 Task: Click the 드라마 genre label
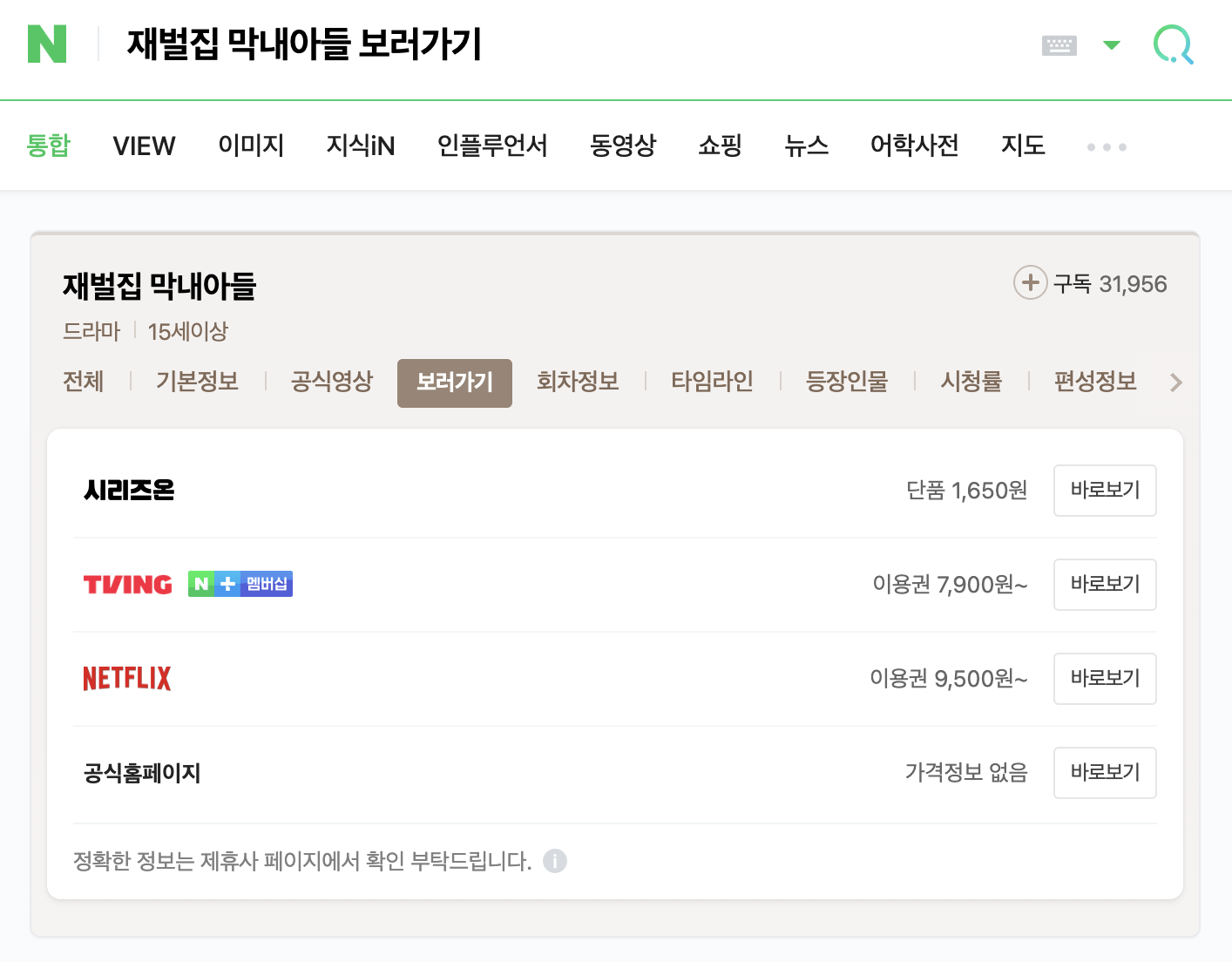coord(91,331)
